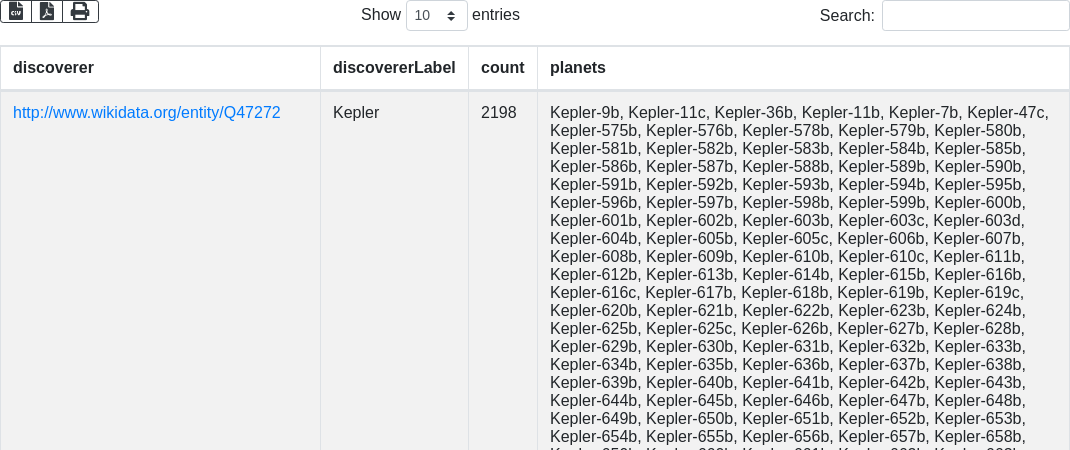Sort by the planets column header

pyautogui.click(x=578, y=68)
